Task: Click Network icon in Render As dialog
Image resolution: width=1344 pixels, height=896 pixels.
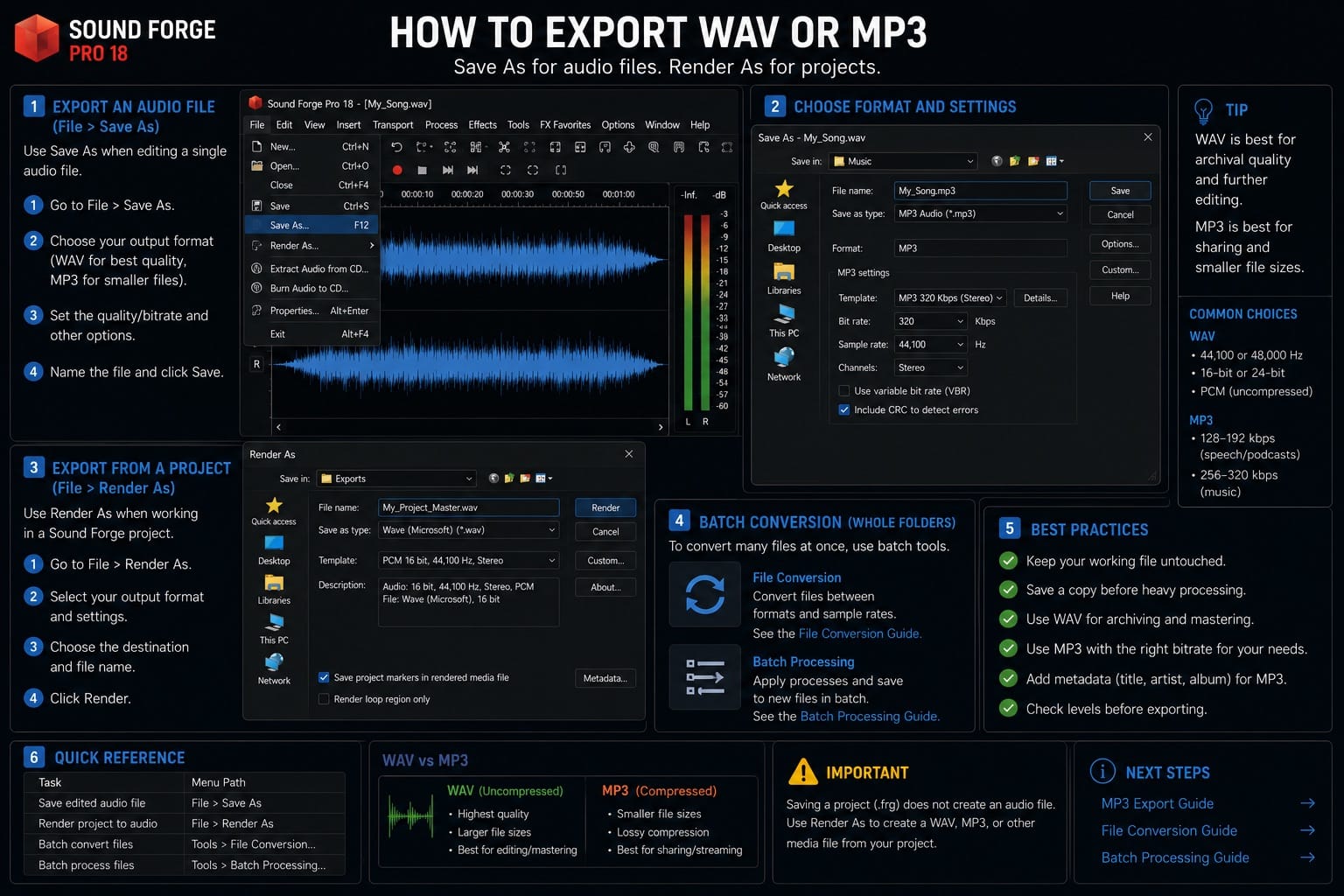Action: point(274,662)
